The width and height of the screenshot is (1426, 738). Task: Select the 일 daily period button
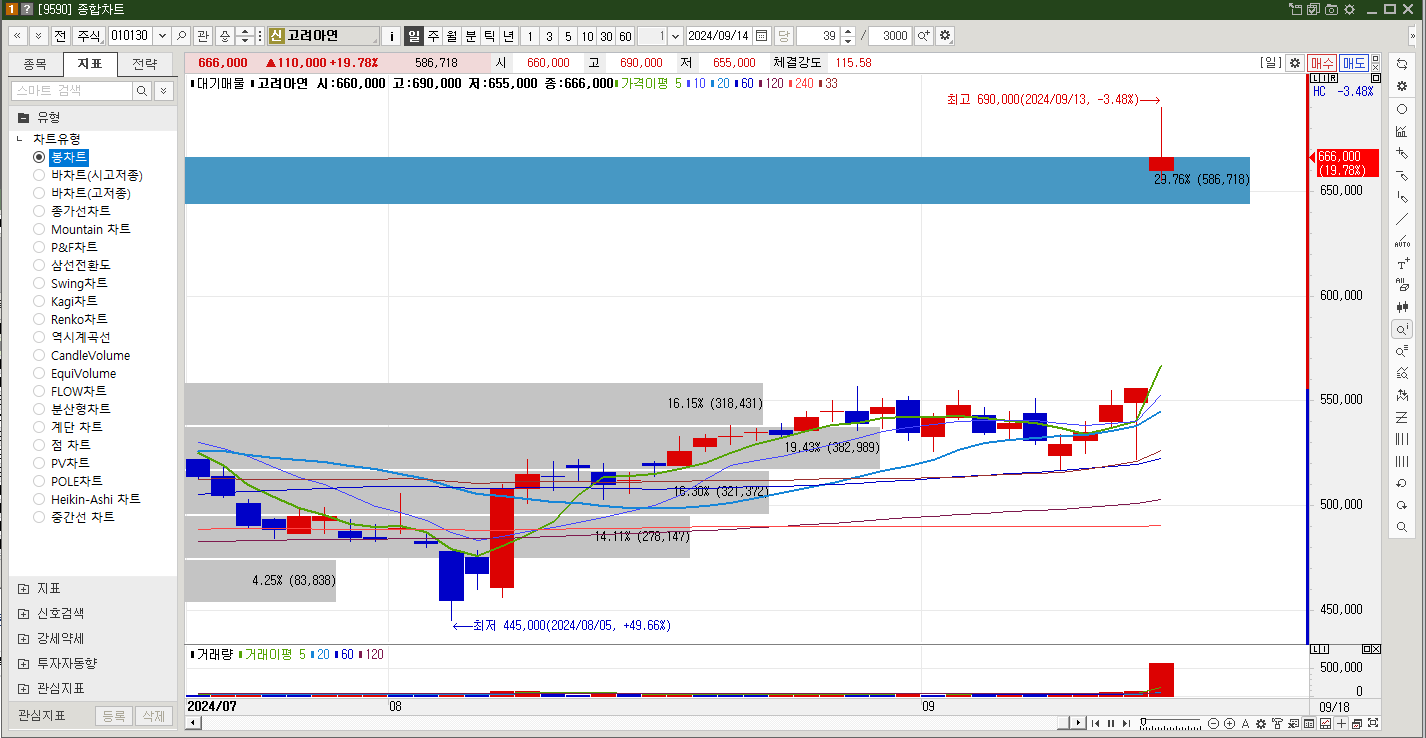coord(413,36)
